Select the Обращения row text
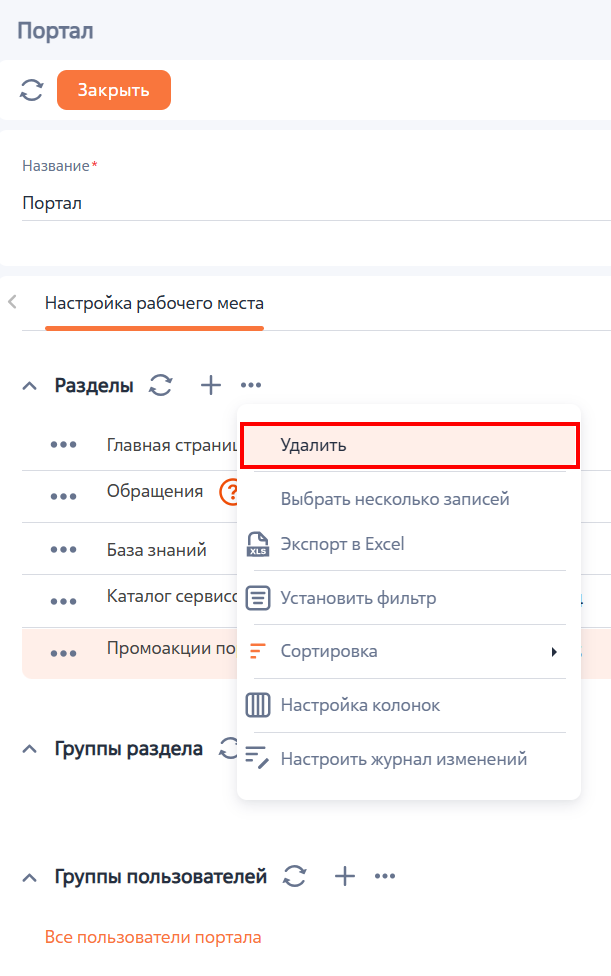 155,492
